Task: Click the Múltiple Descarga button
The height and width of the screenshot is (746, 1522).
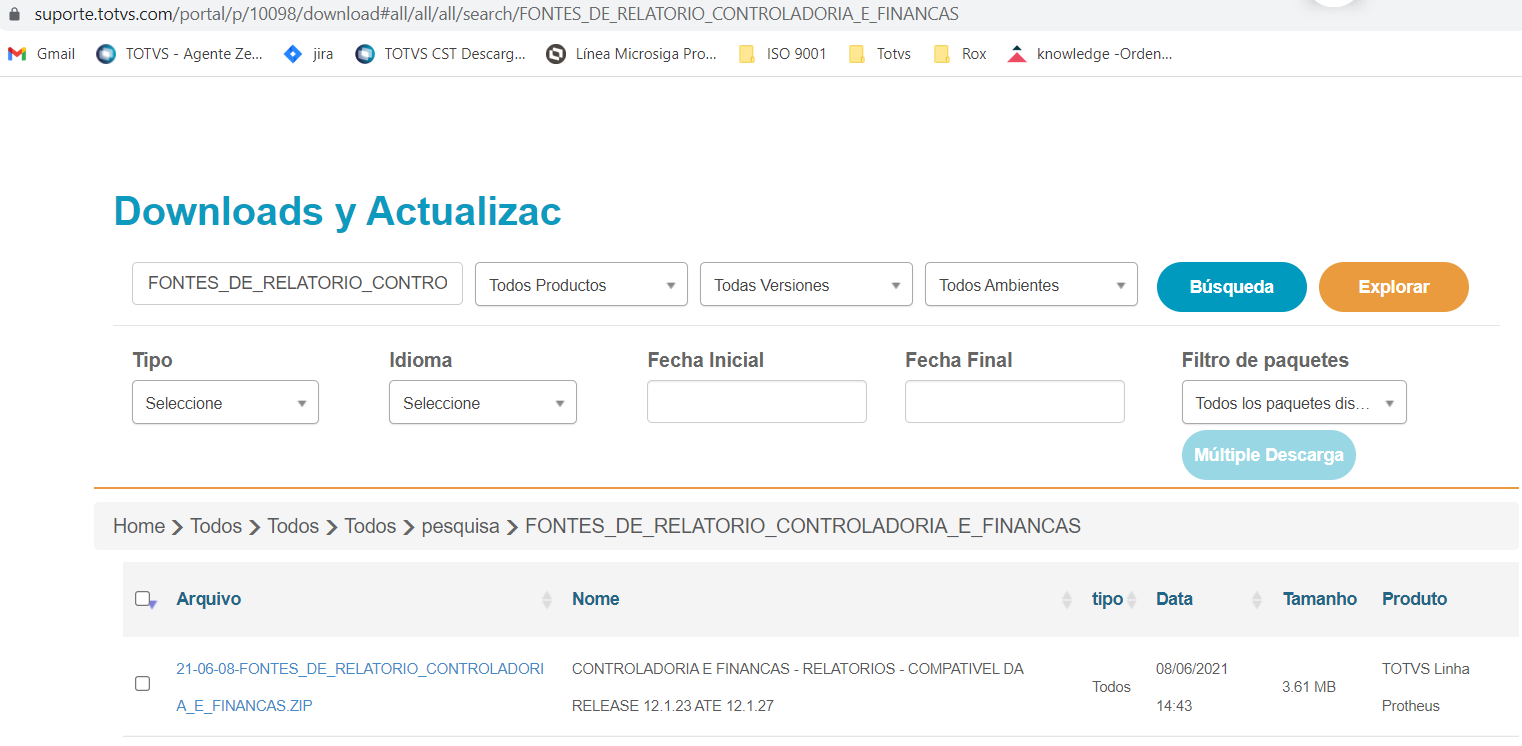Action: pyautogui.click(x=1269, y=455)
